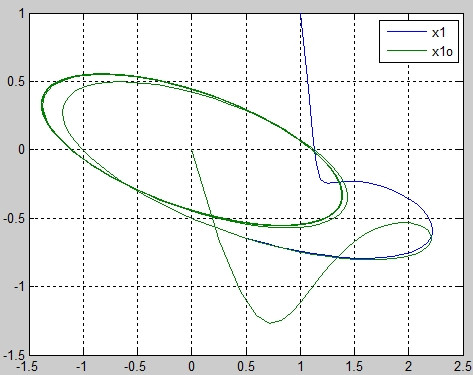Select the x1o legend label
Screen dimensions: 473x375
[442, 52]
